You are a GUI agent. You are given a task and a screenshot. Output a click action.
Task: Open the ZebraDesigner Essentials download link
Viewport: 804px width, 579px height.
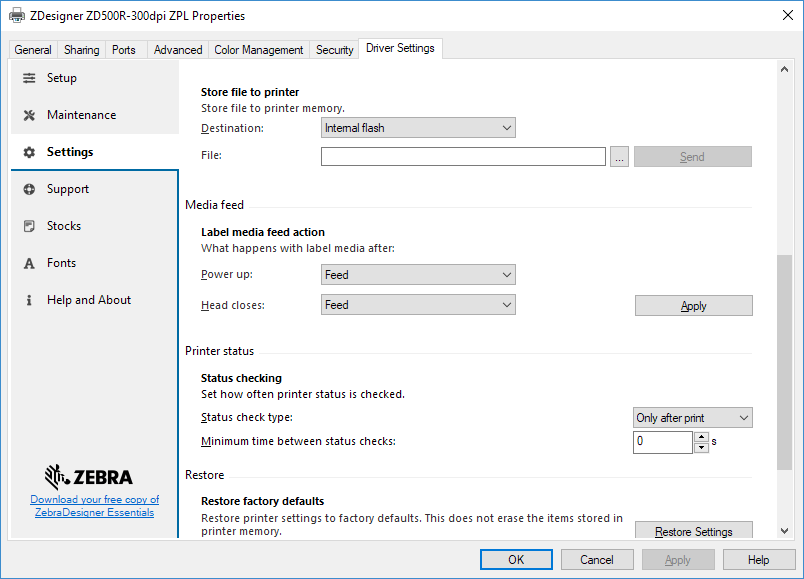94,505
